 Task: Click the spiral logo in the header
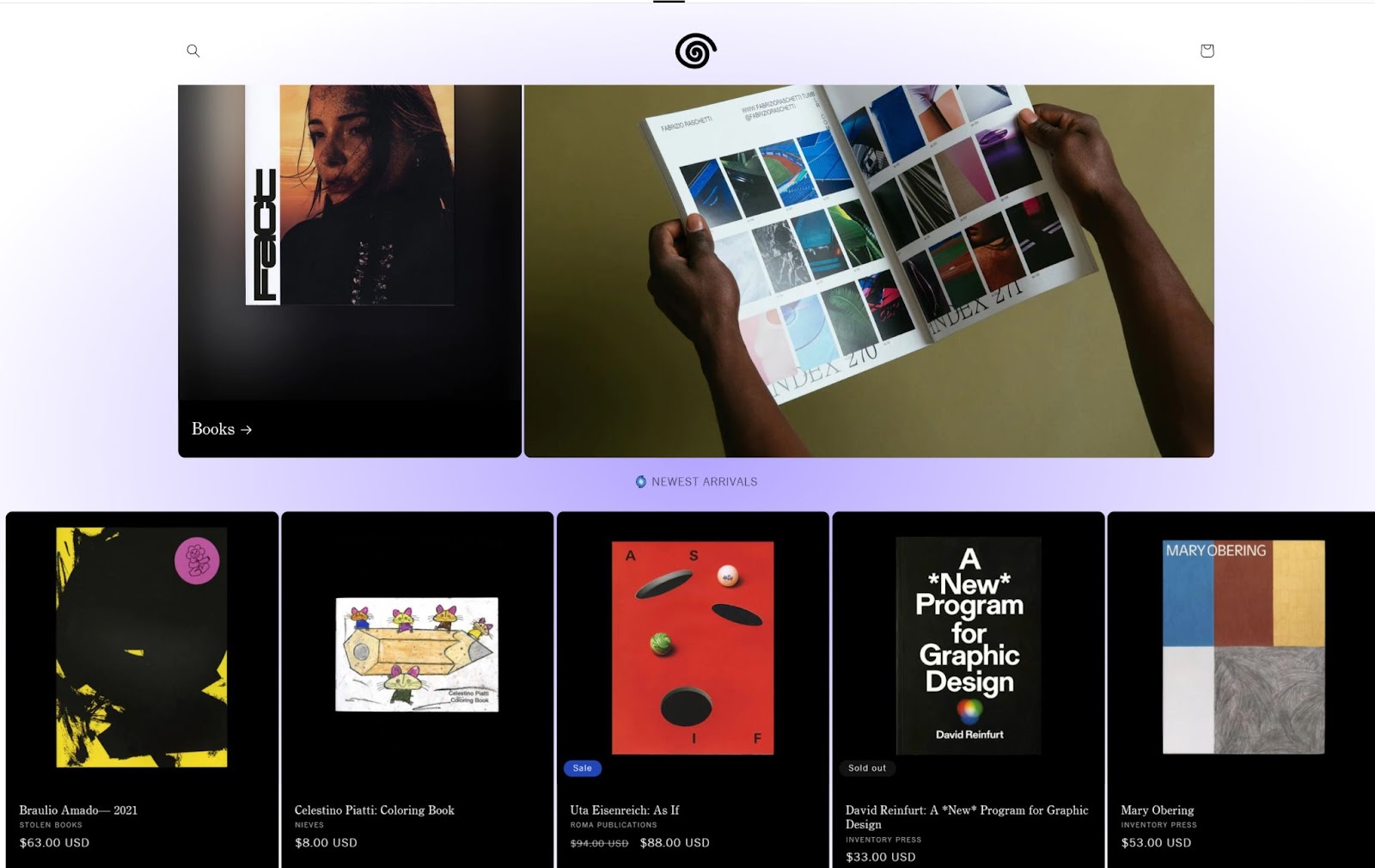695,51
